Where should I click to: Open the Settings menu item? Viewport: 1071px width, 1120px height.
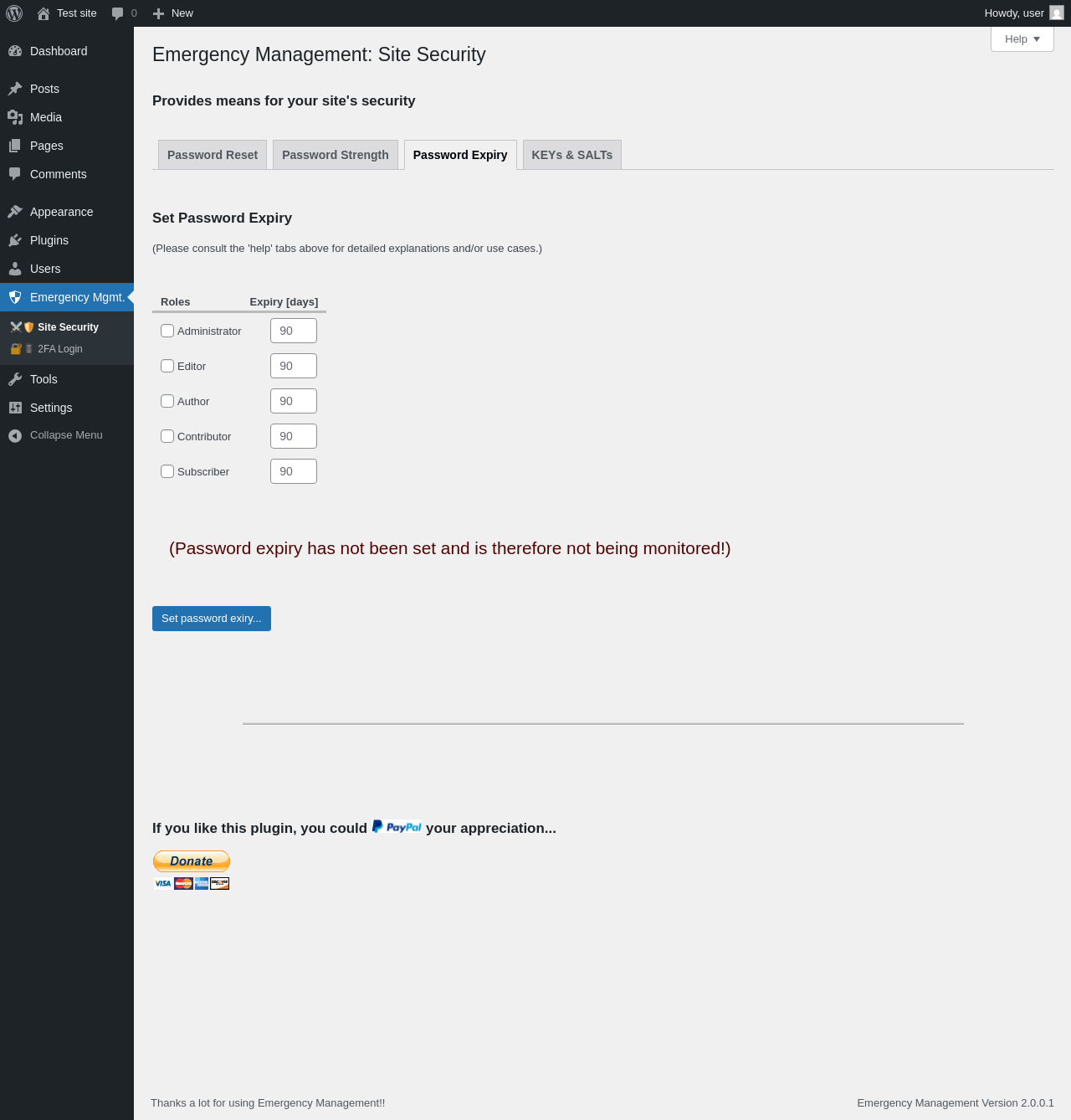coord(67,408)
